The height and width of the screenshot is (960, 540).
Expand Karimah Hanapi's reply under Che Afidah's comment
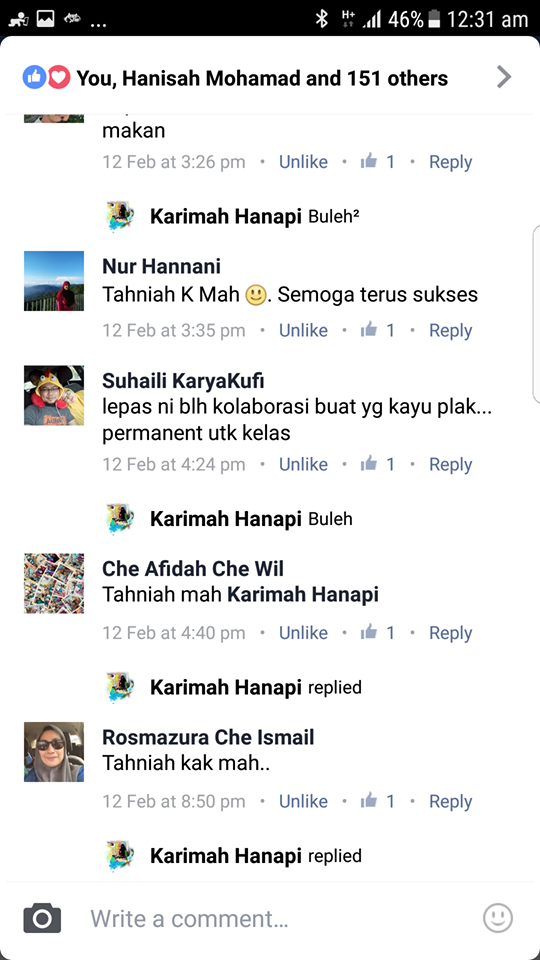[234, 688]
